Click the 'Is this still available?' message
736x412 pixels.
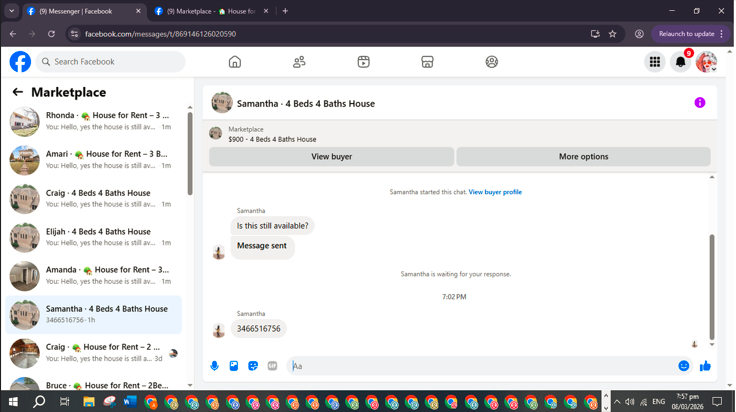tap(272, 226)
